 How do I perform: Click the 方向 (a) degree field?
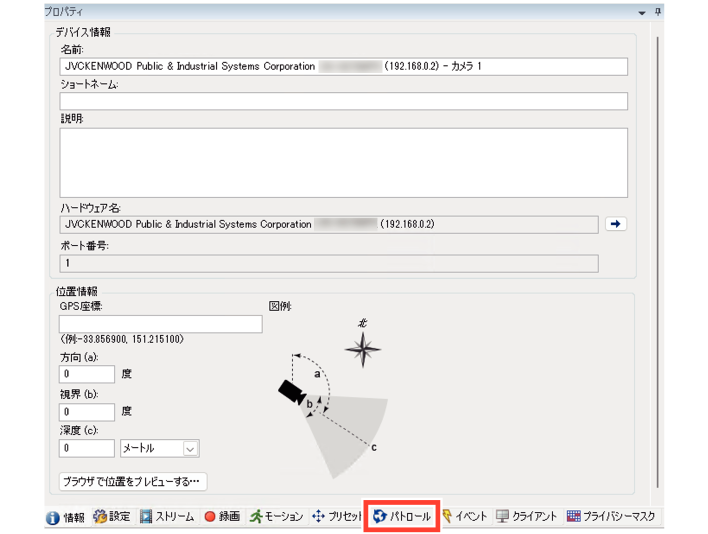[87, 375]
